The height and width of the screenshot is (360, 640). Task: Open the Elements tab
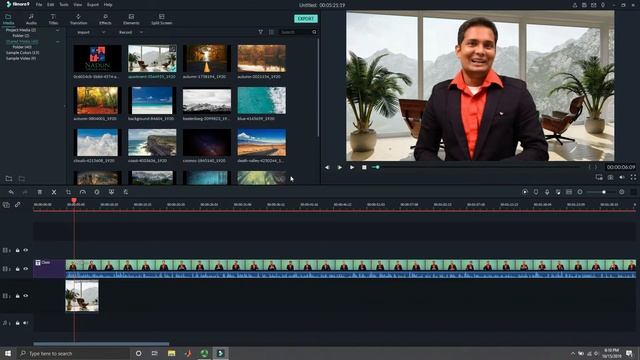131,19
